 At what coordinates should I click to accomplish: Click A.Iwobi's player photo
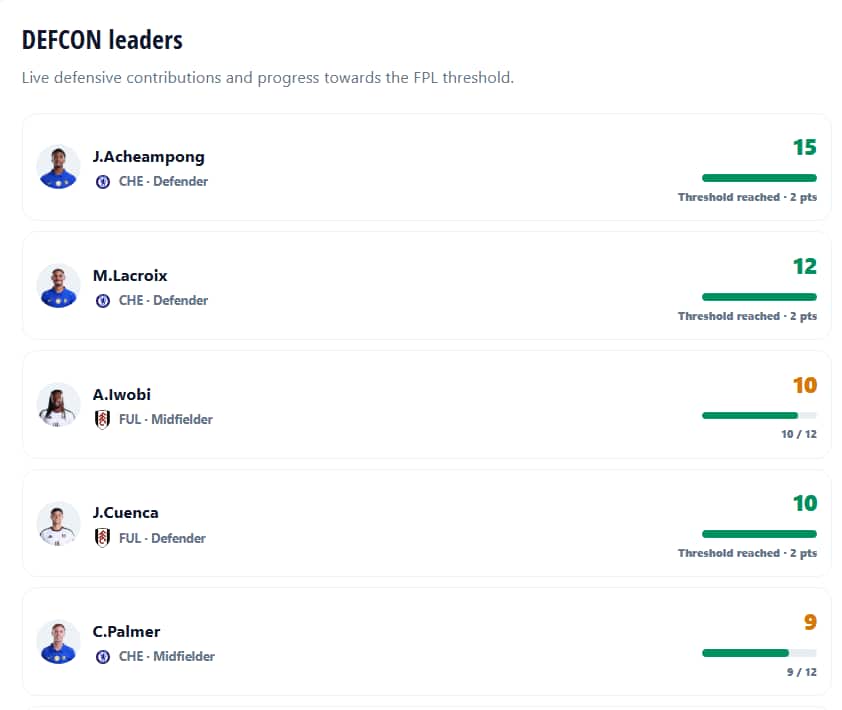pos(58,404)
